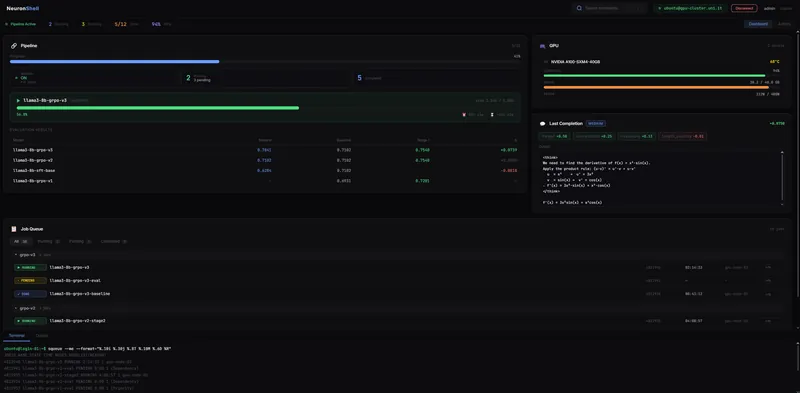Open the admin user menu

tap(769, 8)
